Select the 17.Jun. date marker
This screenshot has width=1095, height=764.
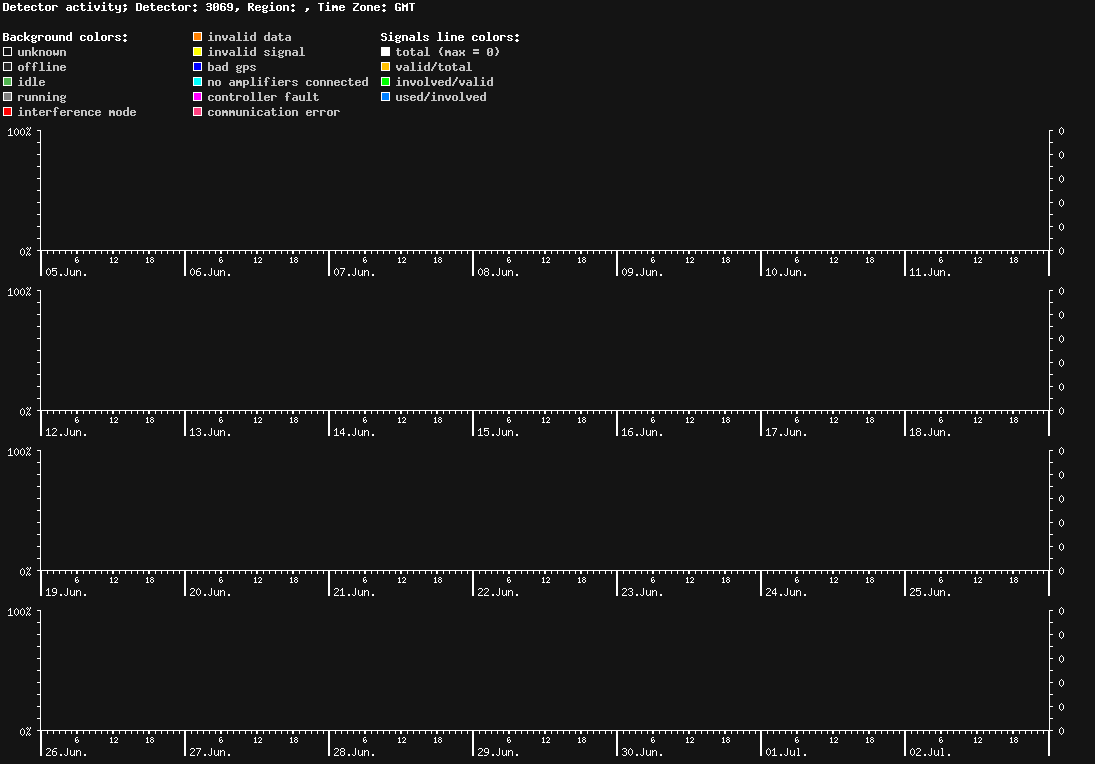point(786,432)
